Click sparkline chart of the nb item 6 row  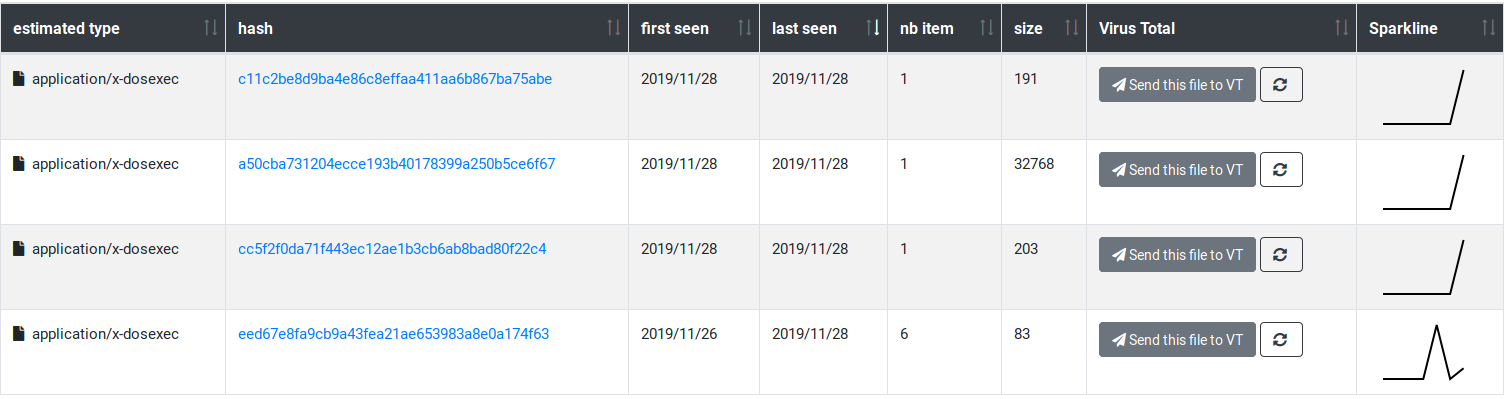click(x=1424, y=352)
